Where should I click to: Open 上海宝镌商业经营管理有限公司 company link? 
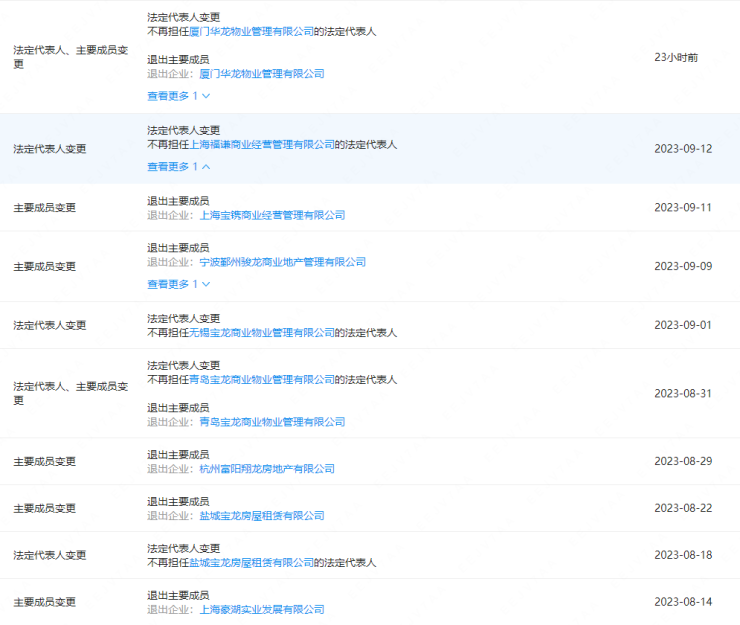(272, 215)
